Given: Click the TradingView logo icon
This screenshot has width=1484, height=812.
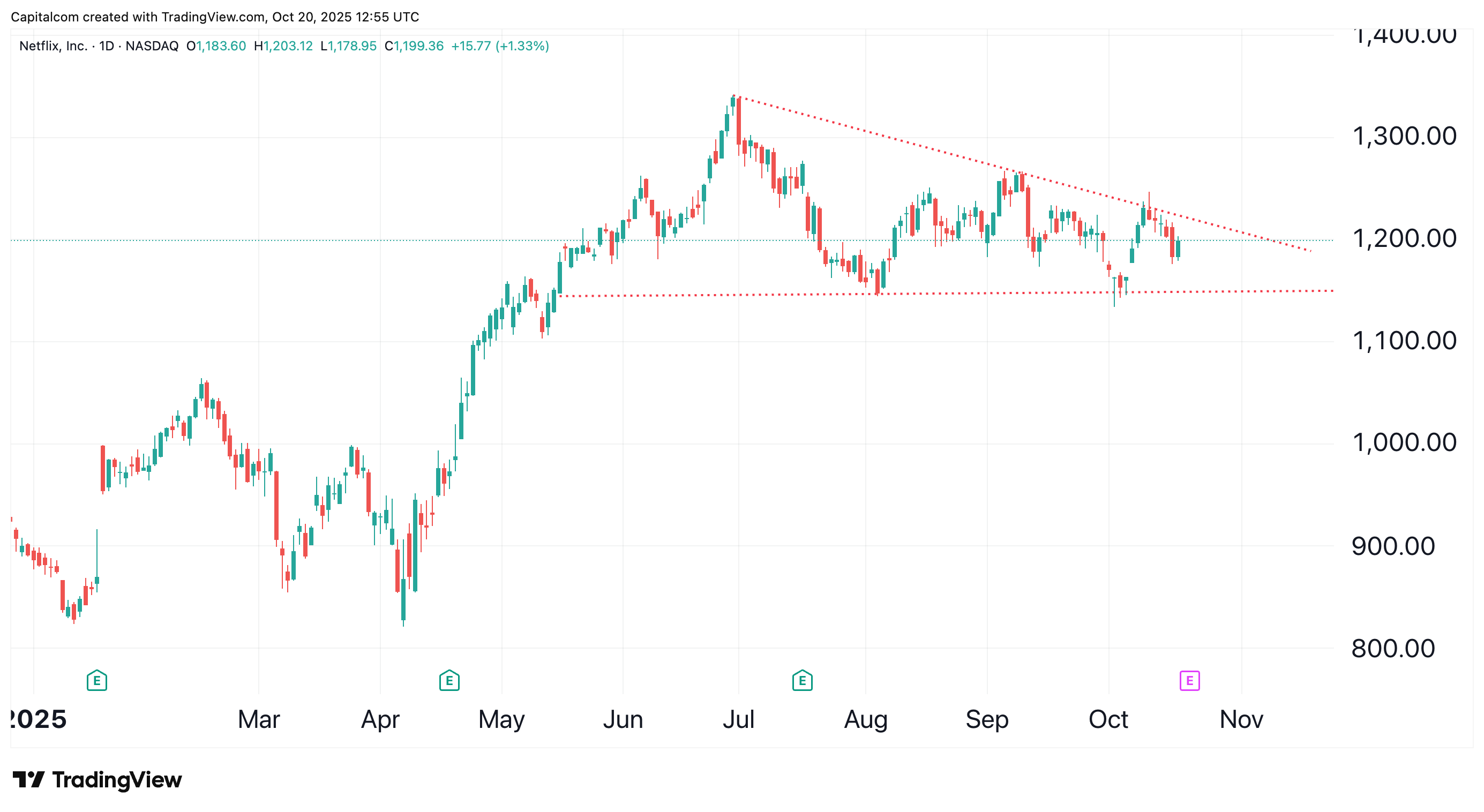Looking at the screenshot, I should pyautogui.click(x=28, y=780).
